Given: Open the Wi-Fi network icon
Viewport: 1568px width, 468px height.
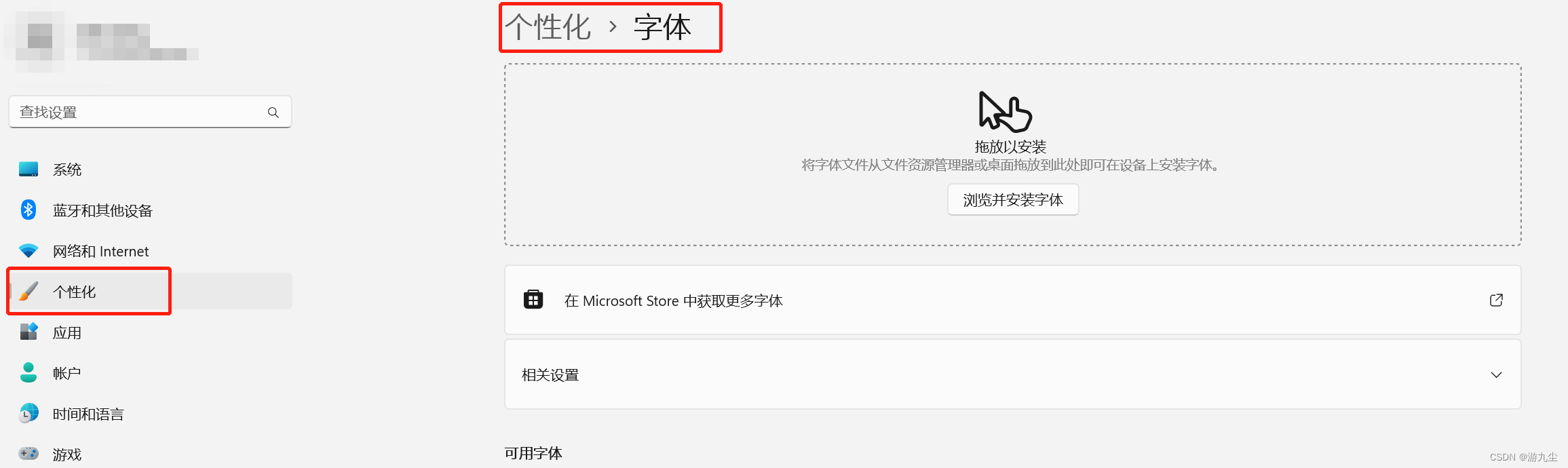Looking at the screenshot, I should [x=28, y=251].
